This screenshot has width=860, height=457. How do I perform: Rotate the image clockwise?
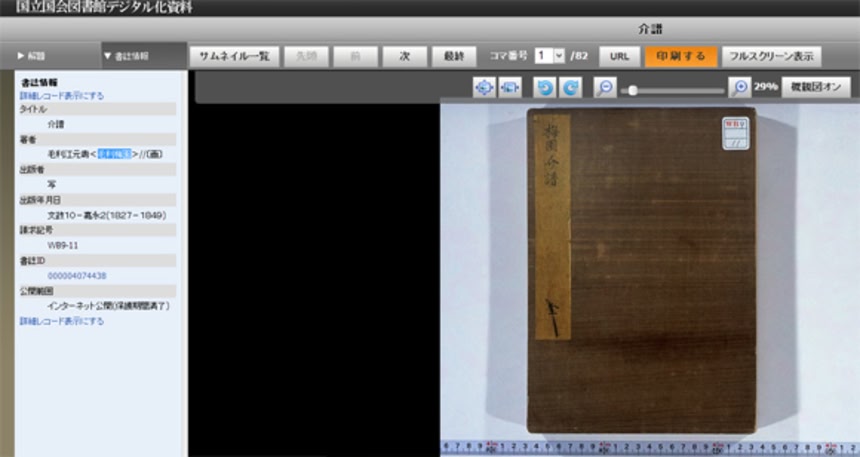pyautogui.click(x=570, y=88)
